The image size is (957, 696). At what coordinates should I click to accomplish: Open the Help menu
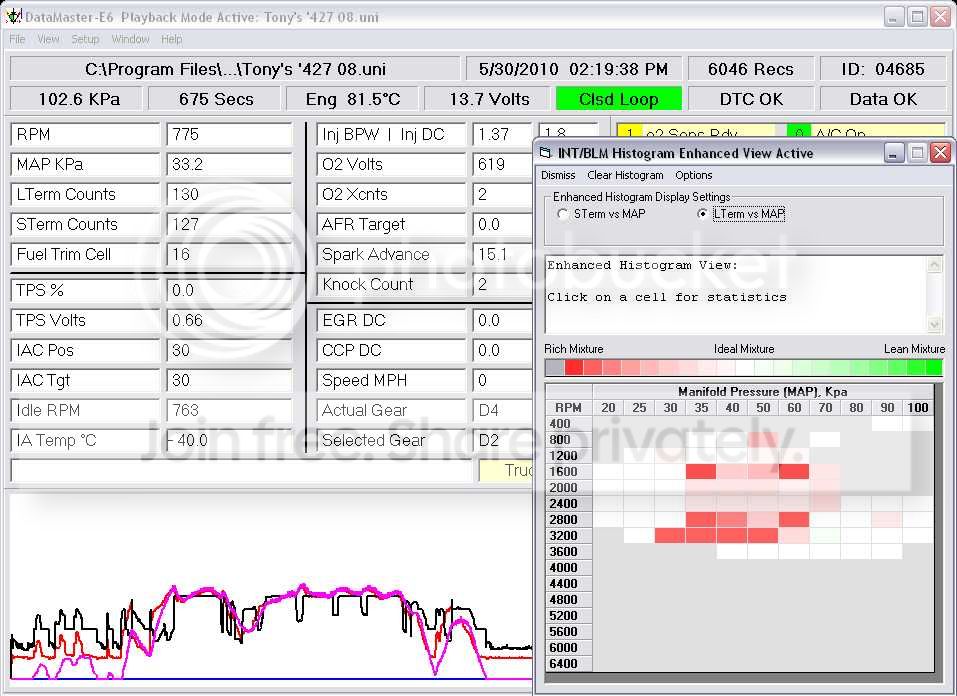point(172,39)
